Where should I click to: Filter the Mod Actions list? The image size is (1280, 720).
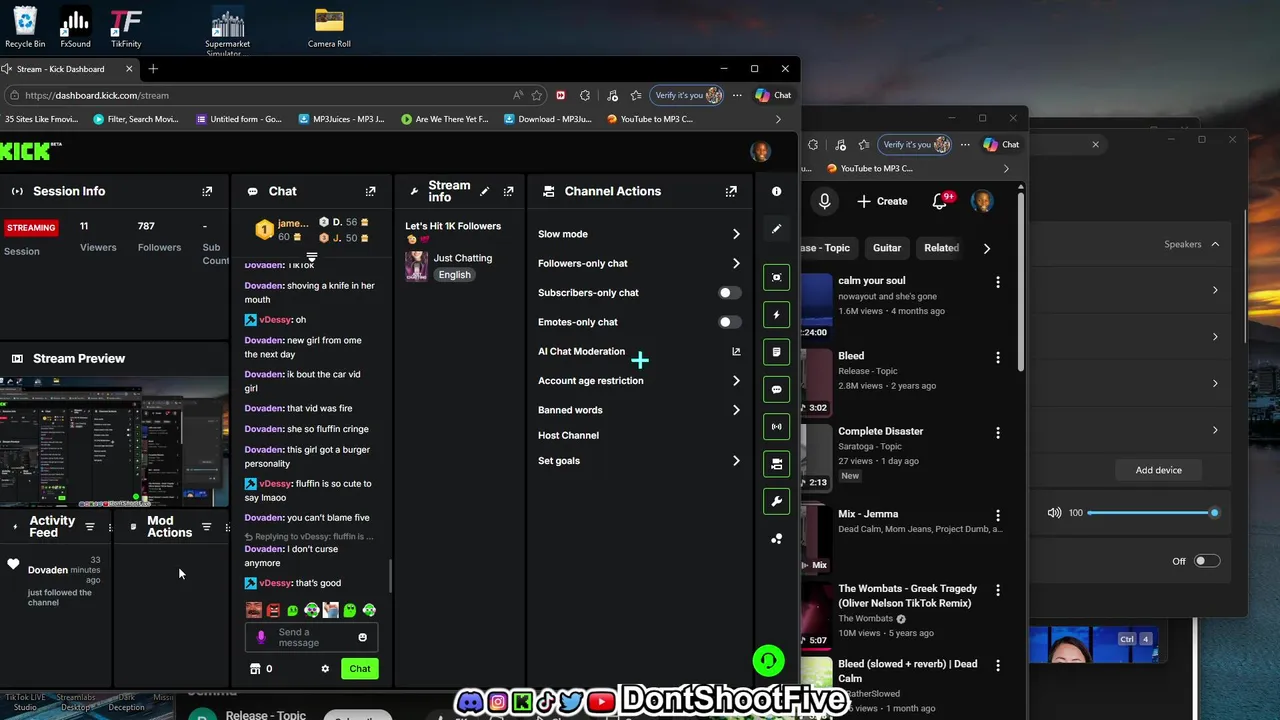(206, 527)
